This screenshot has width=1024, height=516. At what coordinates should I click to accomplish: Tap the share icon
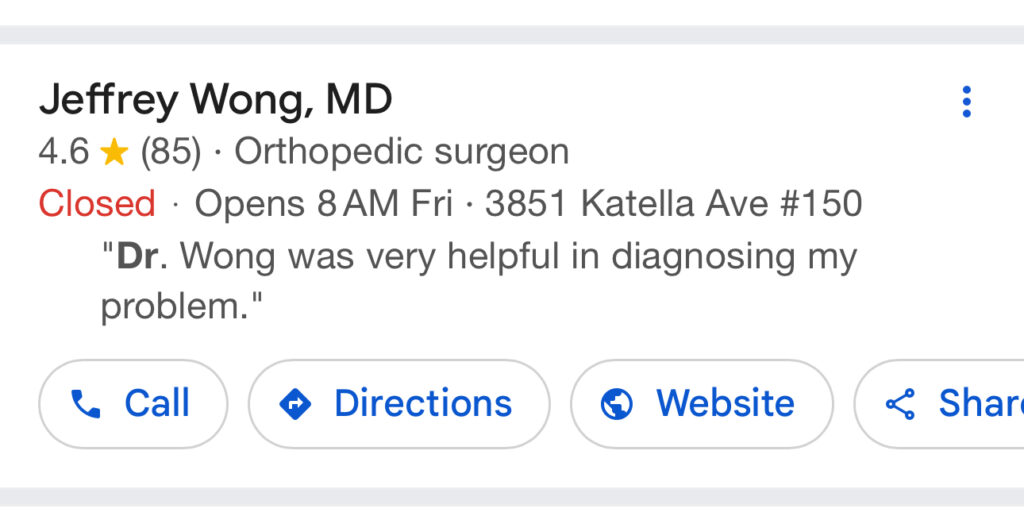pos(901,404)
